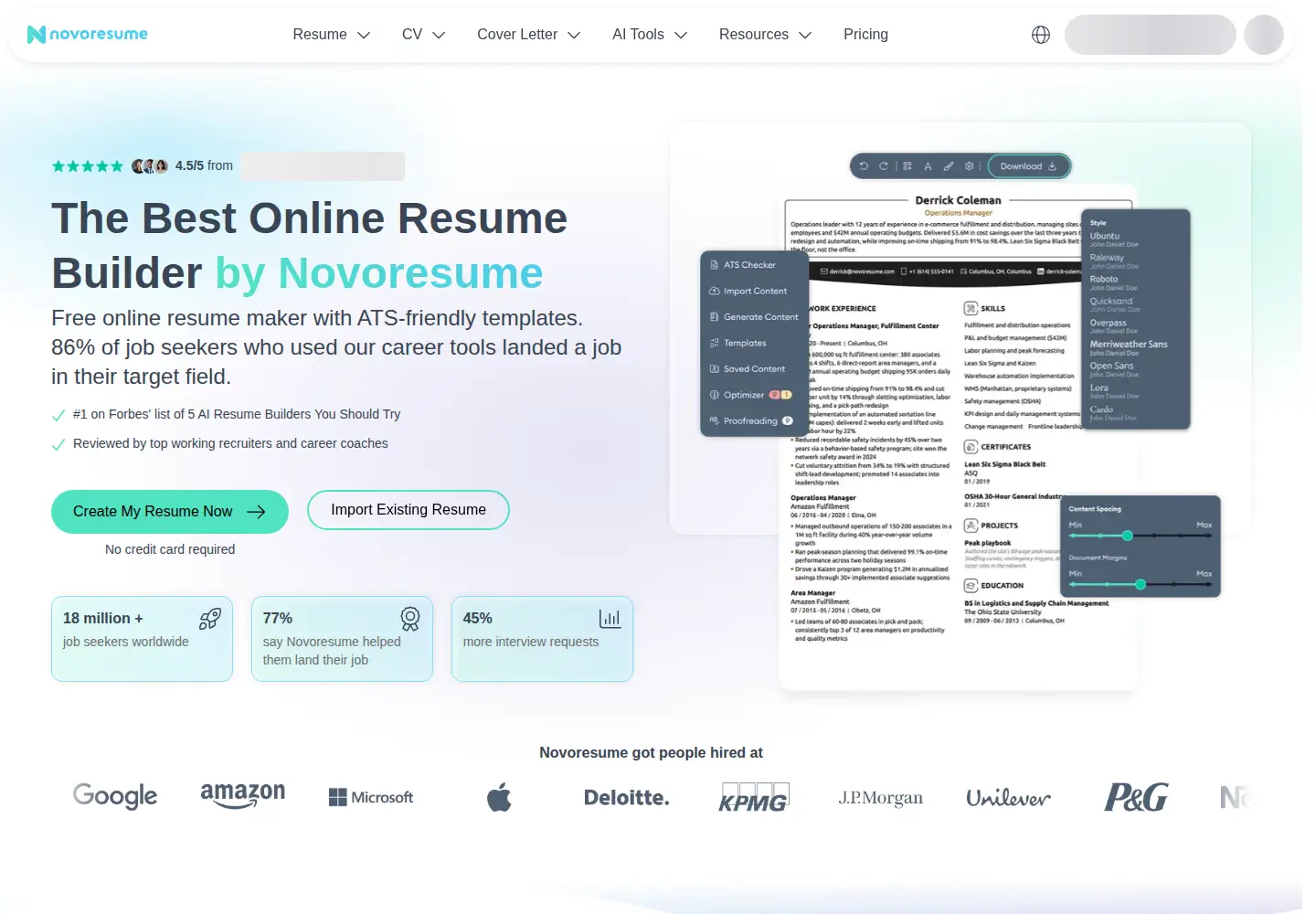Click the Apple logo
1316x914 pixels.
point(499,797)
